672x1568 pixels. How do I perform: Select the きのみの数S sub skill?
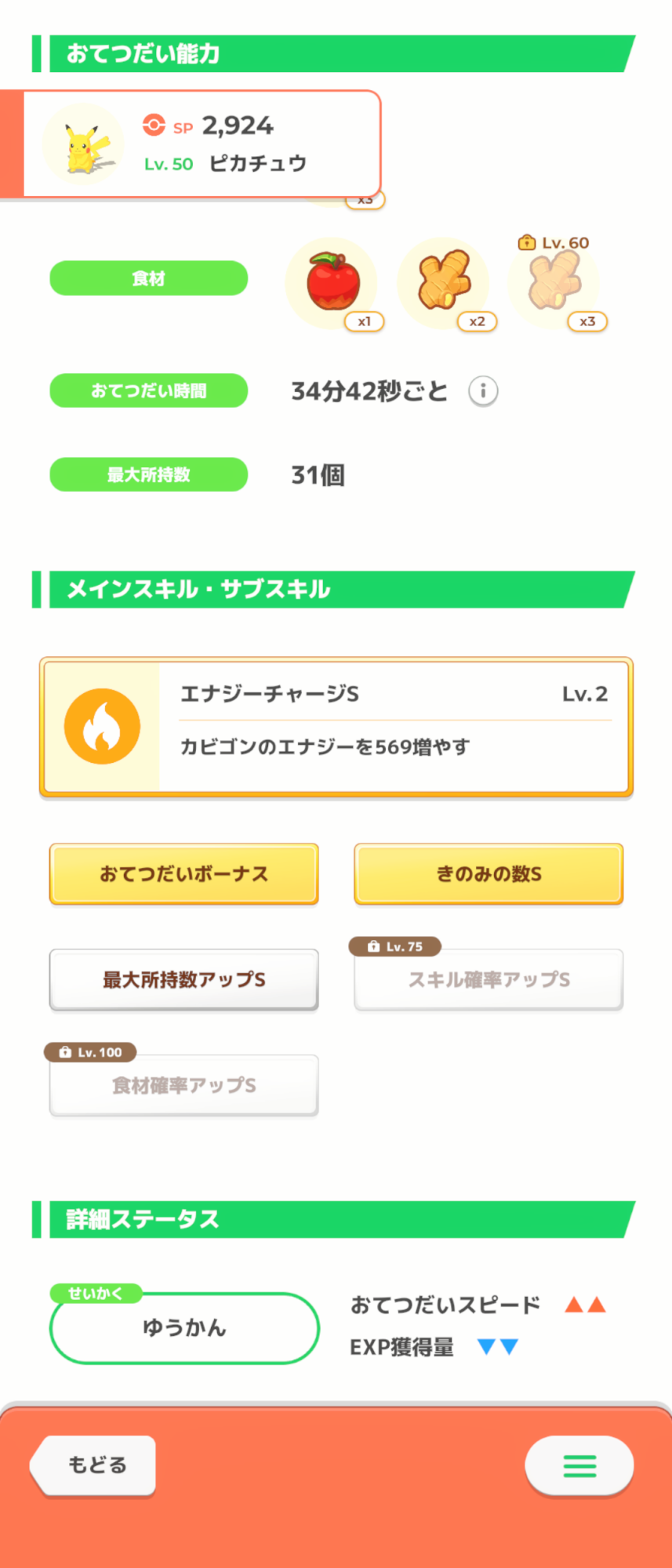tap(489, 874)
